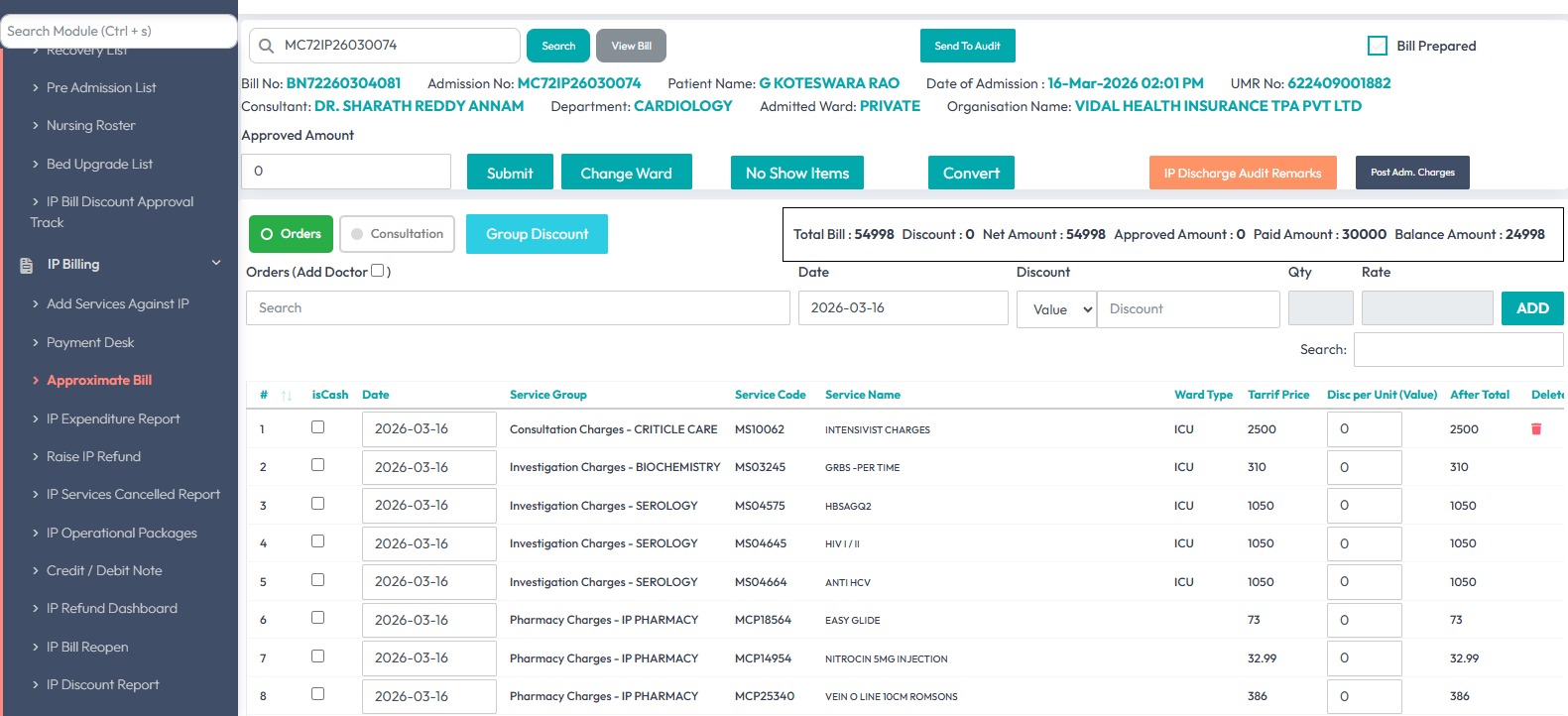Image resolution: width=1568 pixels, height=716 pixels.
Task: Open IP Services Cancelled Report
Action: pyautogui.click(x=133, y=494)
